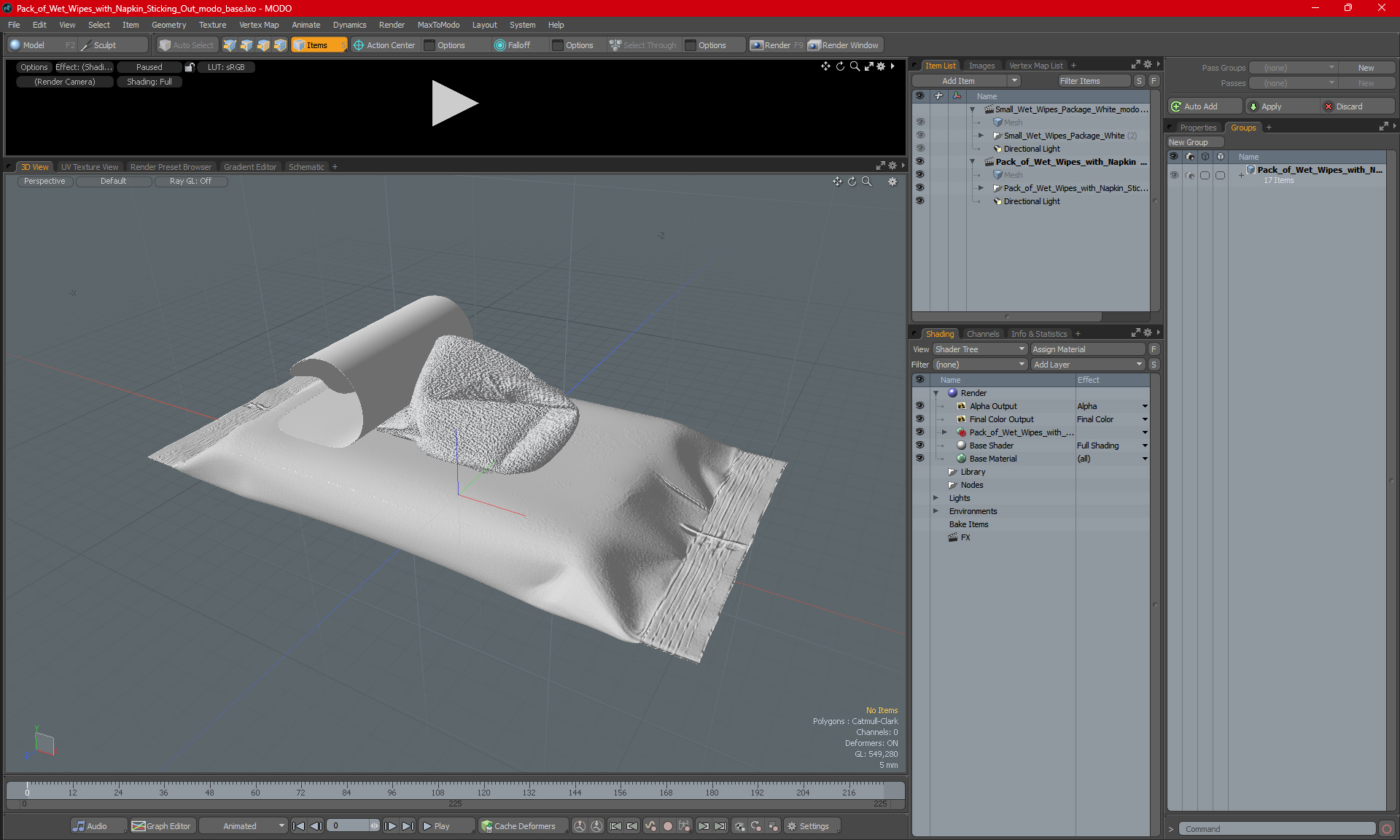Open the Add Layer dropdown
1400x840 pixels.
1088,365
